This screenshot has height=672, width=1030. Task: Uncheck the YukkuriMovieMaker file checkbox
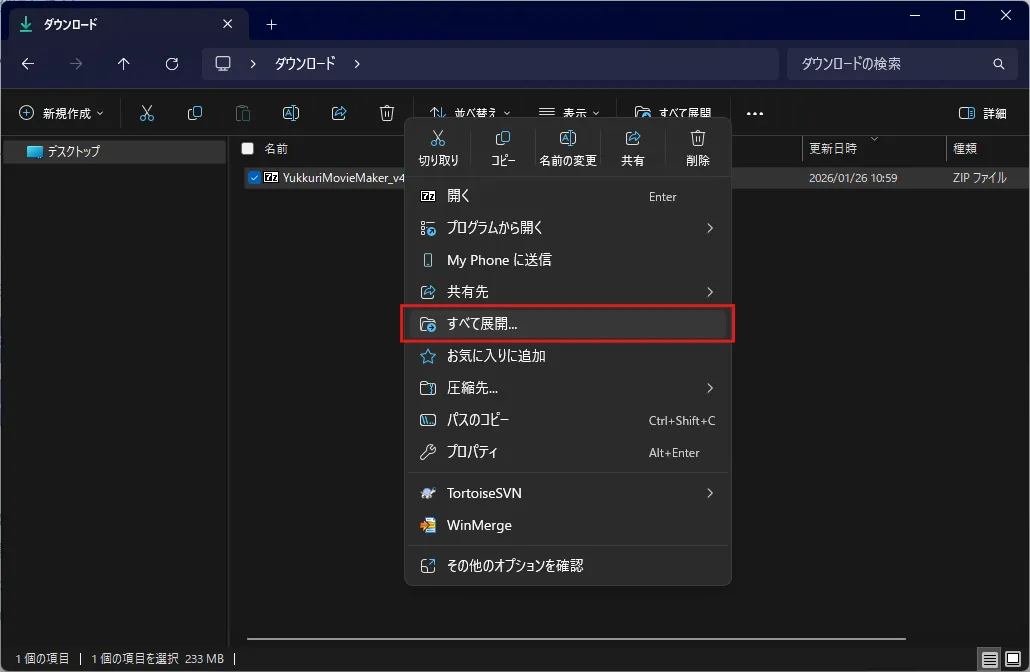(254, 177)
